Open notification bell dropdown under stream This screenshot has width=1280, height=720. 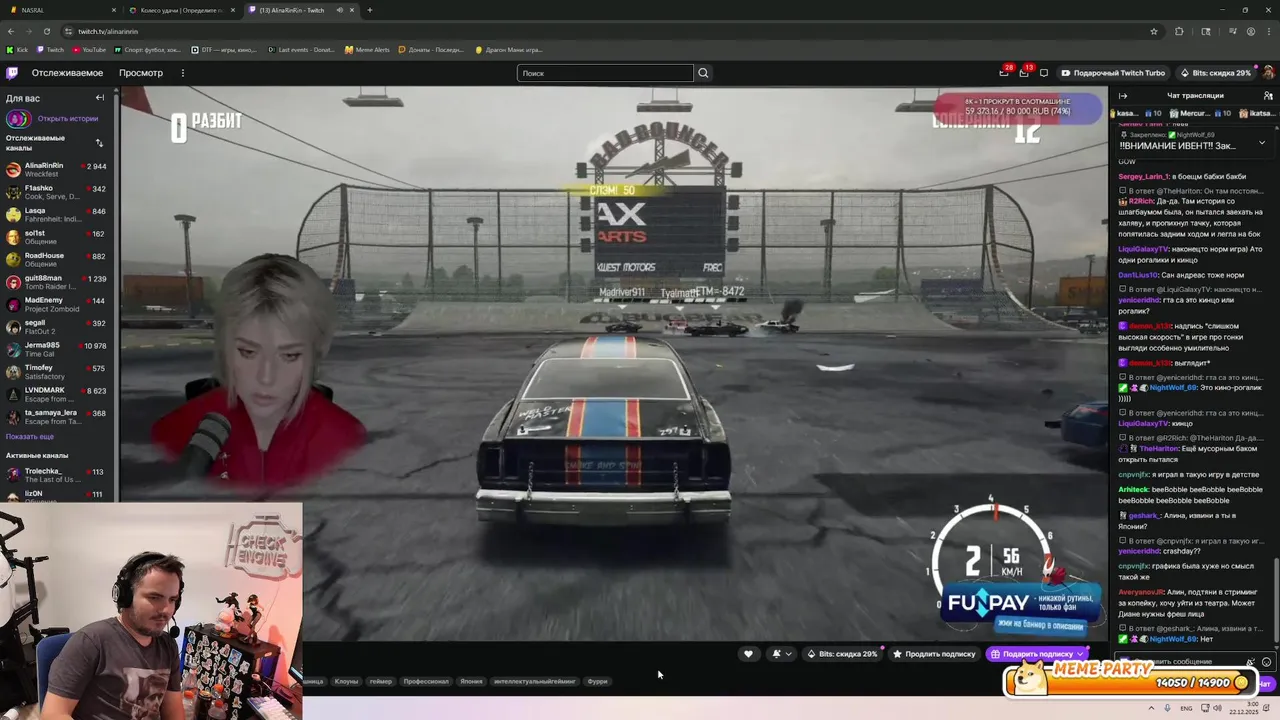click(x=781, y=654)
